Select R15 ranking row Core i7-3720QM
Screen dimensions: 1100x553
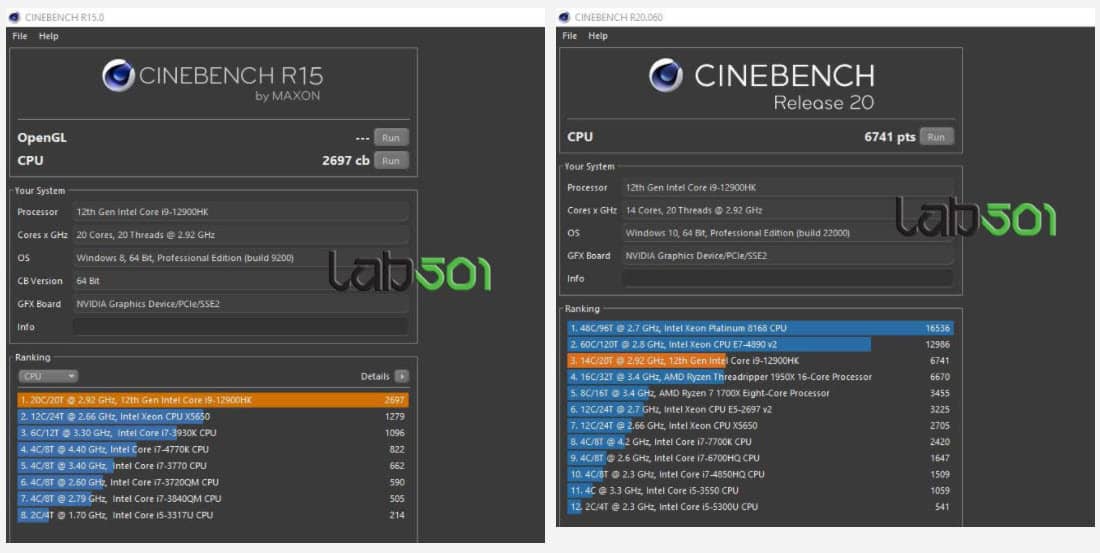(x=213, y=482)
